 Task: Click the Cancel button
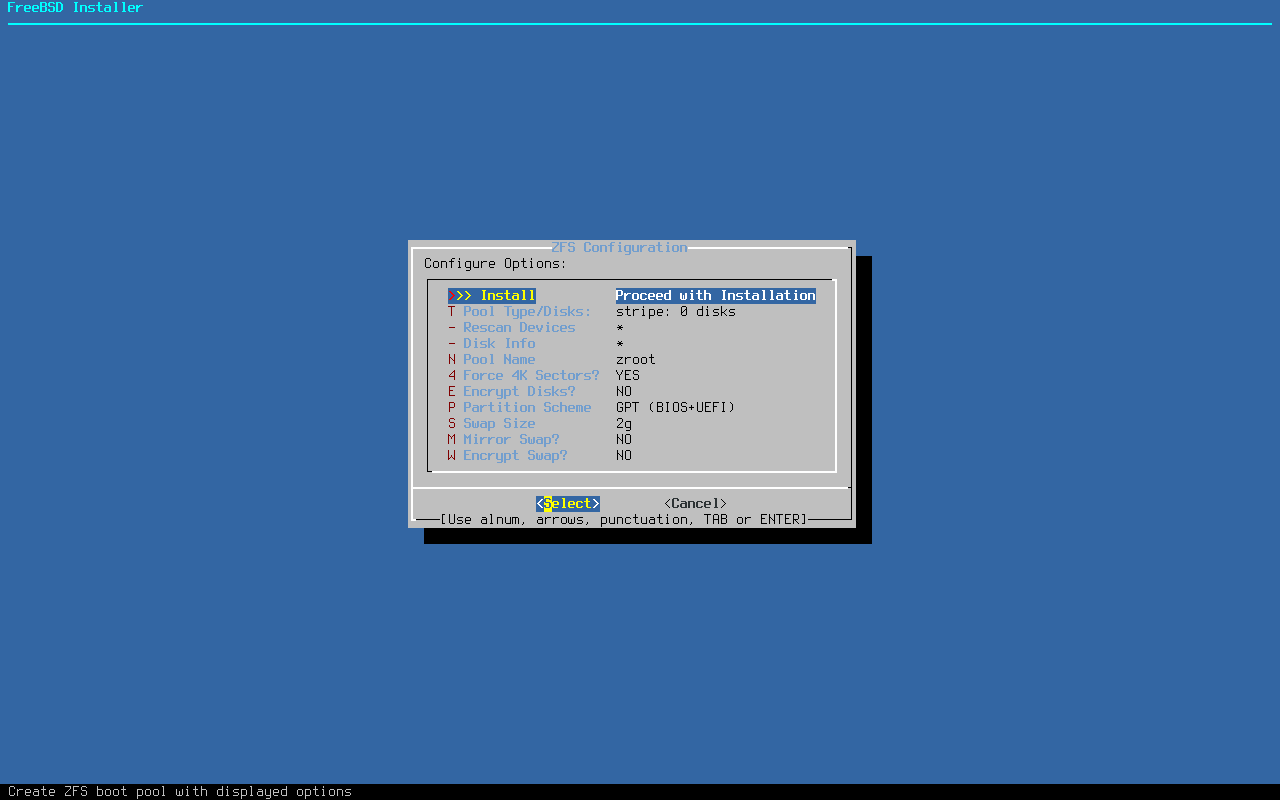696,503
